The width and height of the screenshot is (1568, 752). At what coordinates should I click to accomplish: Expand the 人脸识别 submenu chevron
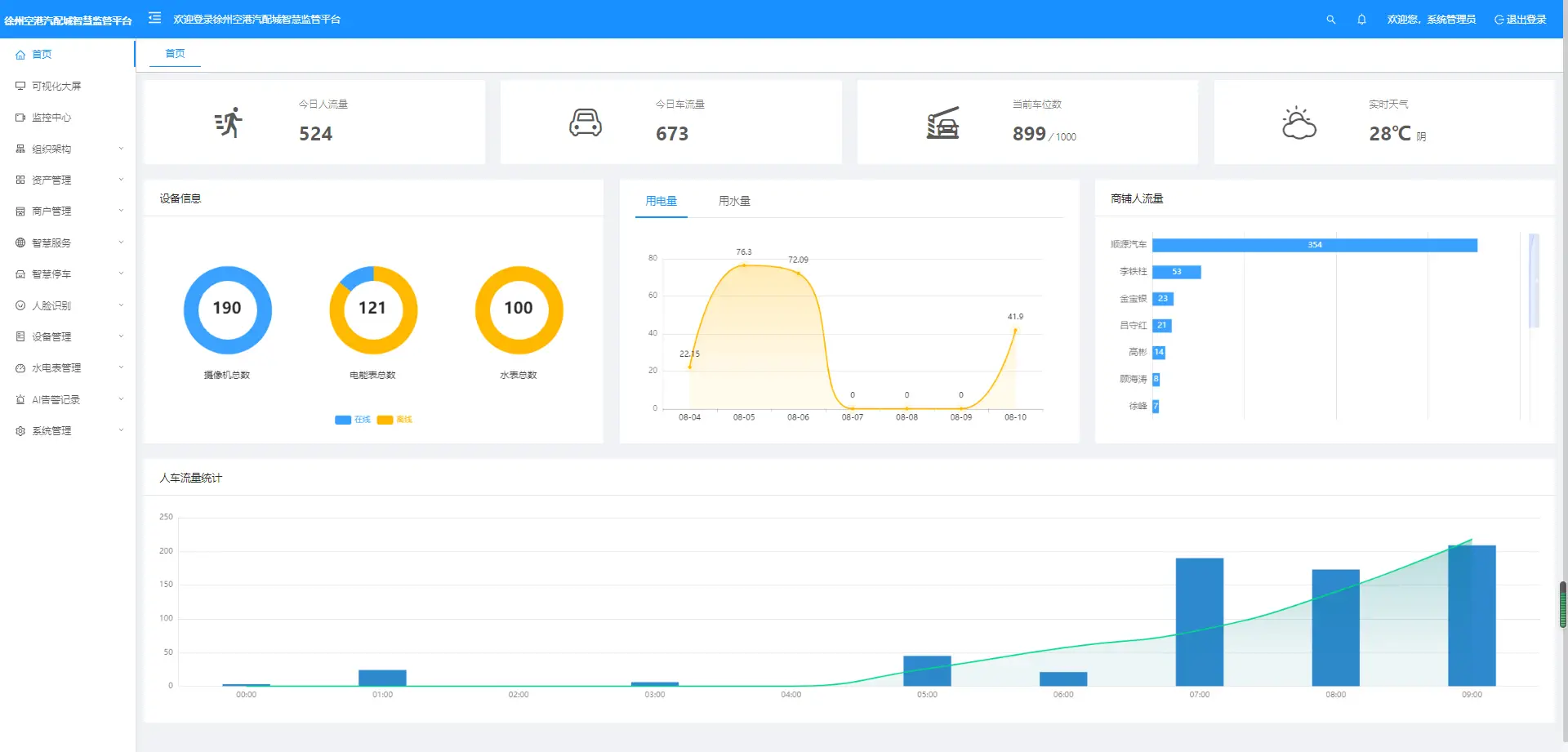tap(121, 305)
